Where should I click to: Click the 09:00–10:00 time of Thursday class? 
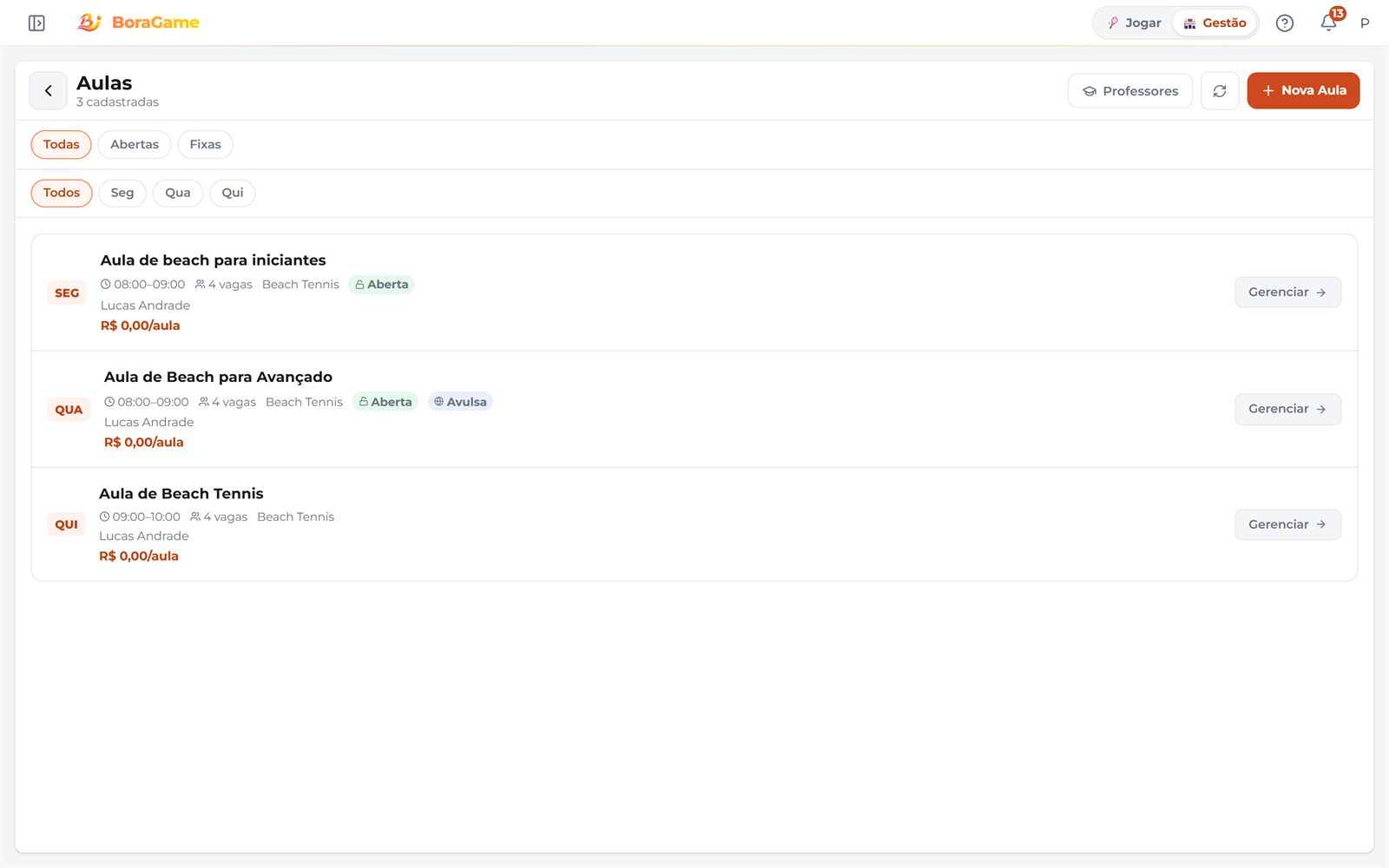(140, 517)
